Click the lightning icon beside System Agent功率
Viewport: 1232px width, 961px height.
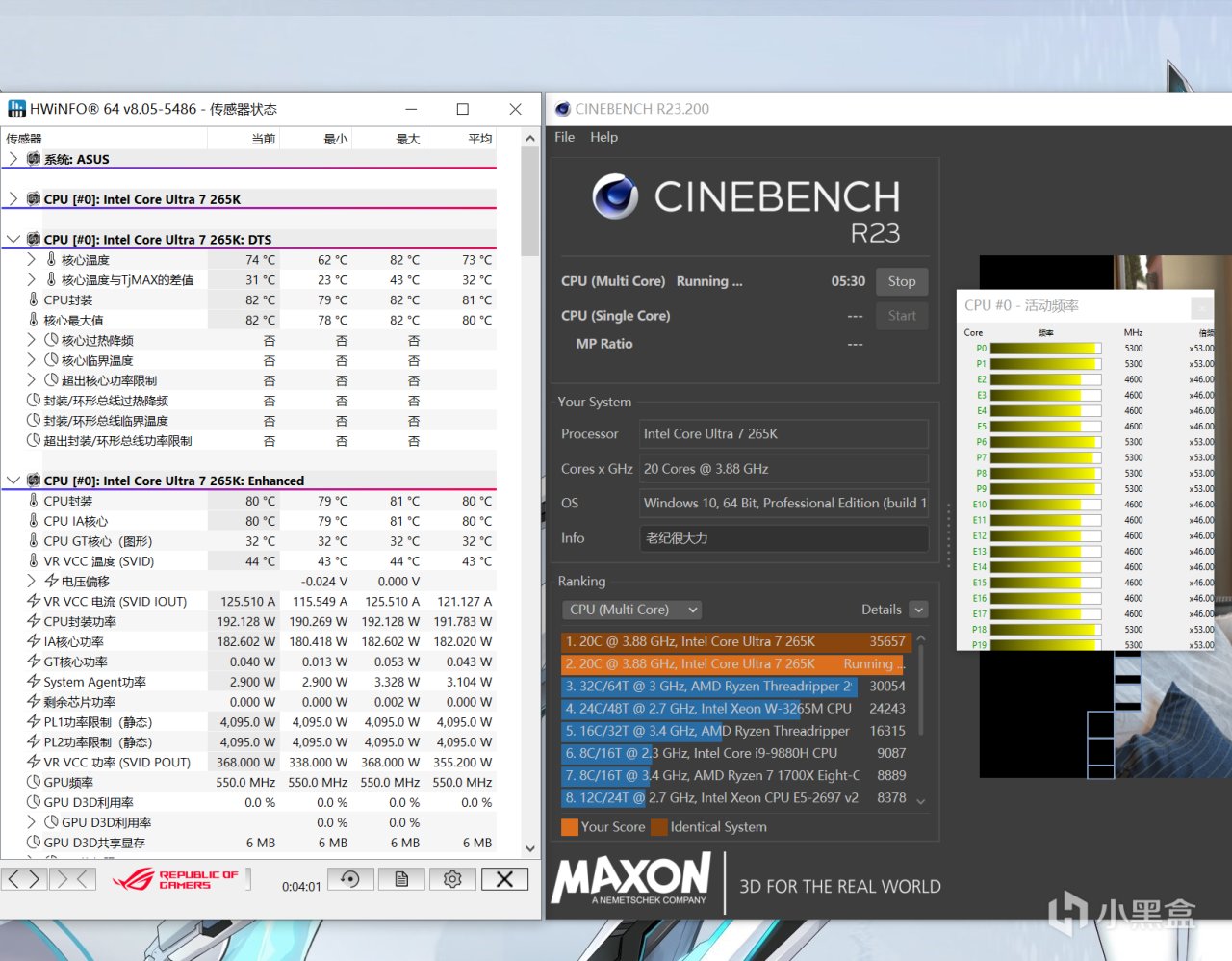(34, 682)
